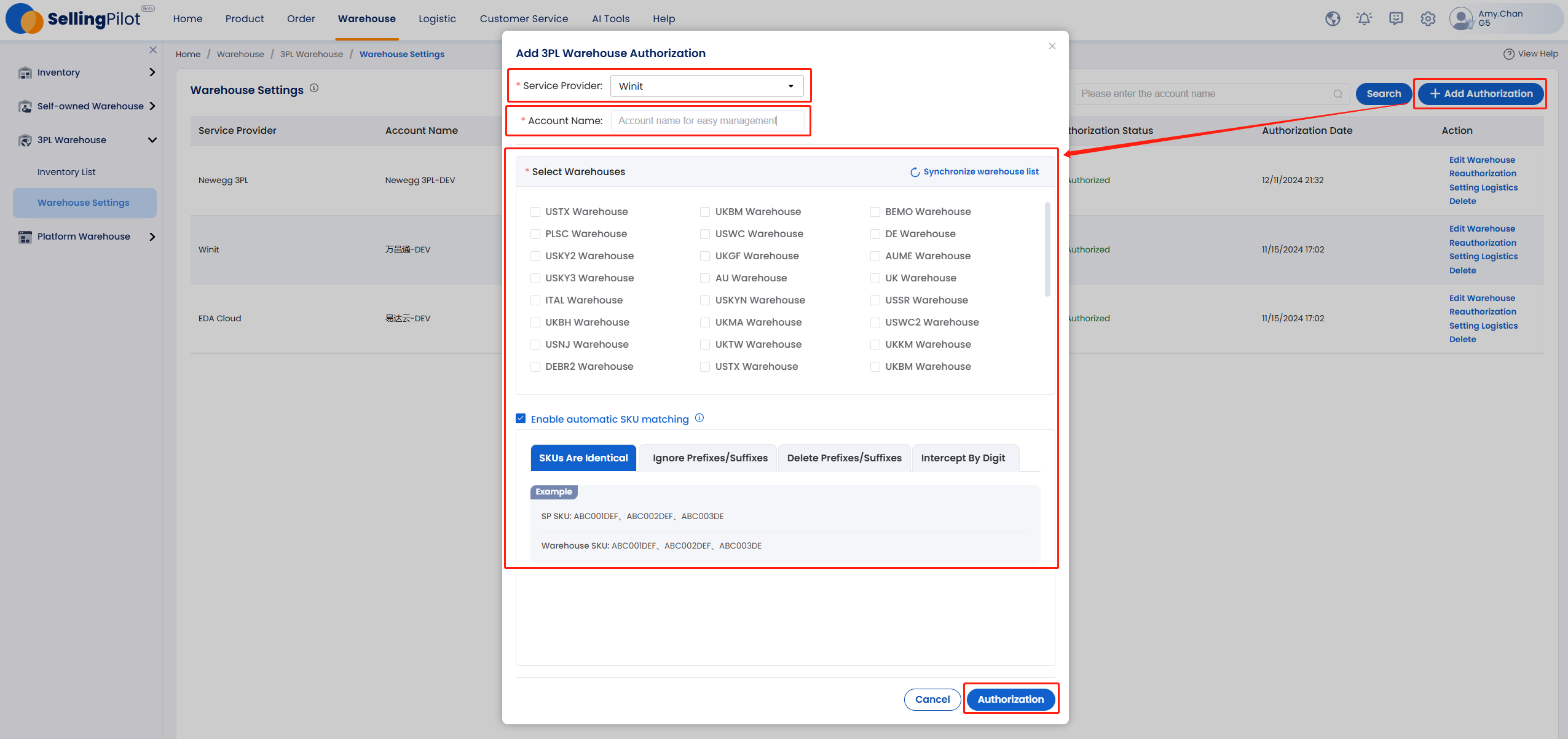Click the View Help question icon
This screenshot has width=1568, height=739.
pyautogui.click(x=1508, y=54)
